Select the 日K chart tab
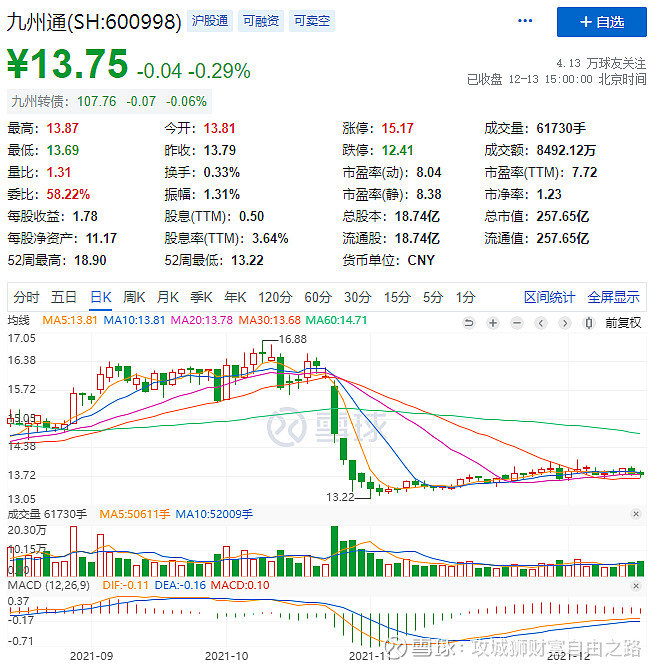Viewport: 661px width, 668px height. [101, 297]
